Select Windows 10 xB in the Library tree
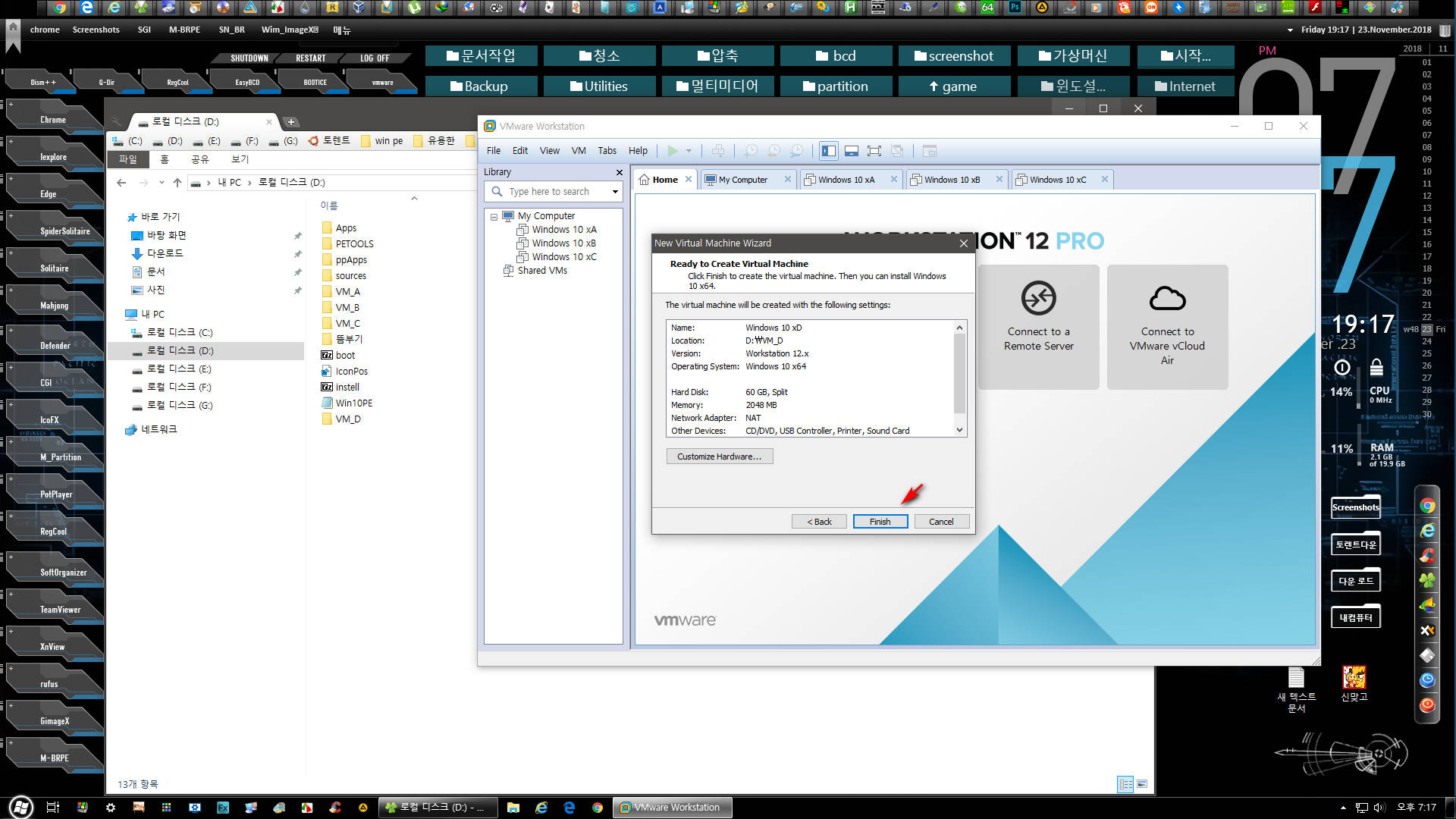1456x819 pixels. 563,243
